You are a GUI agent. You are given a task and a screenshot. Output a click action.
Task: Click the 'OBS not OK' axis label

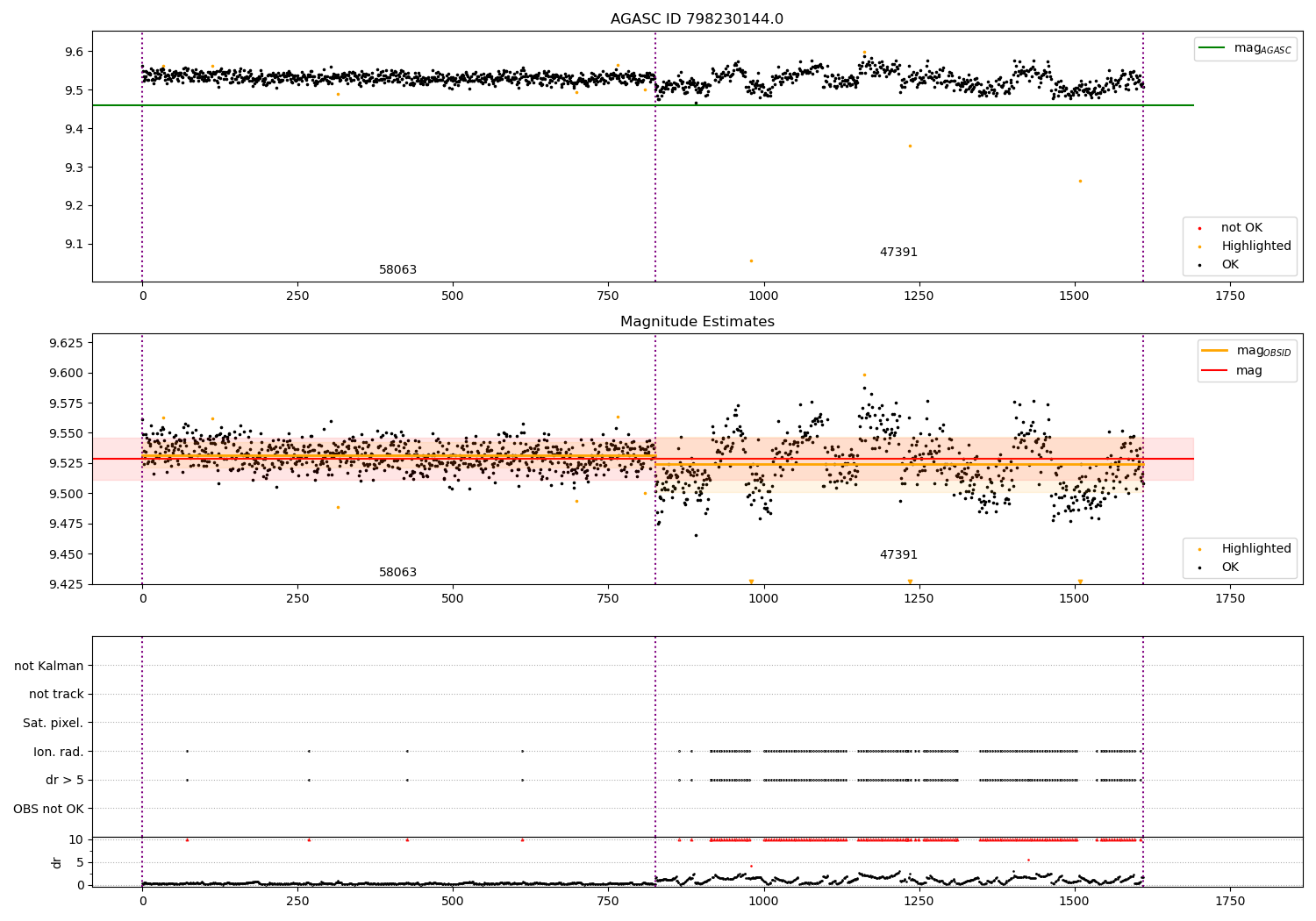coord(49,809)
